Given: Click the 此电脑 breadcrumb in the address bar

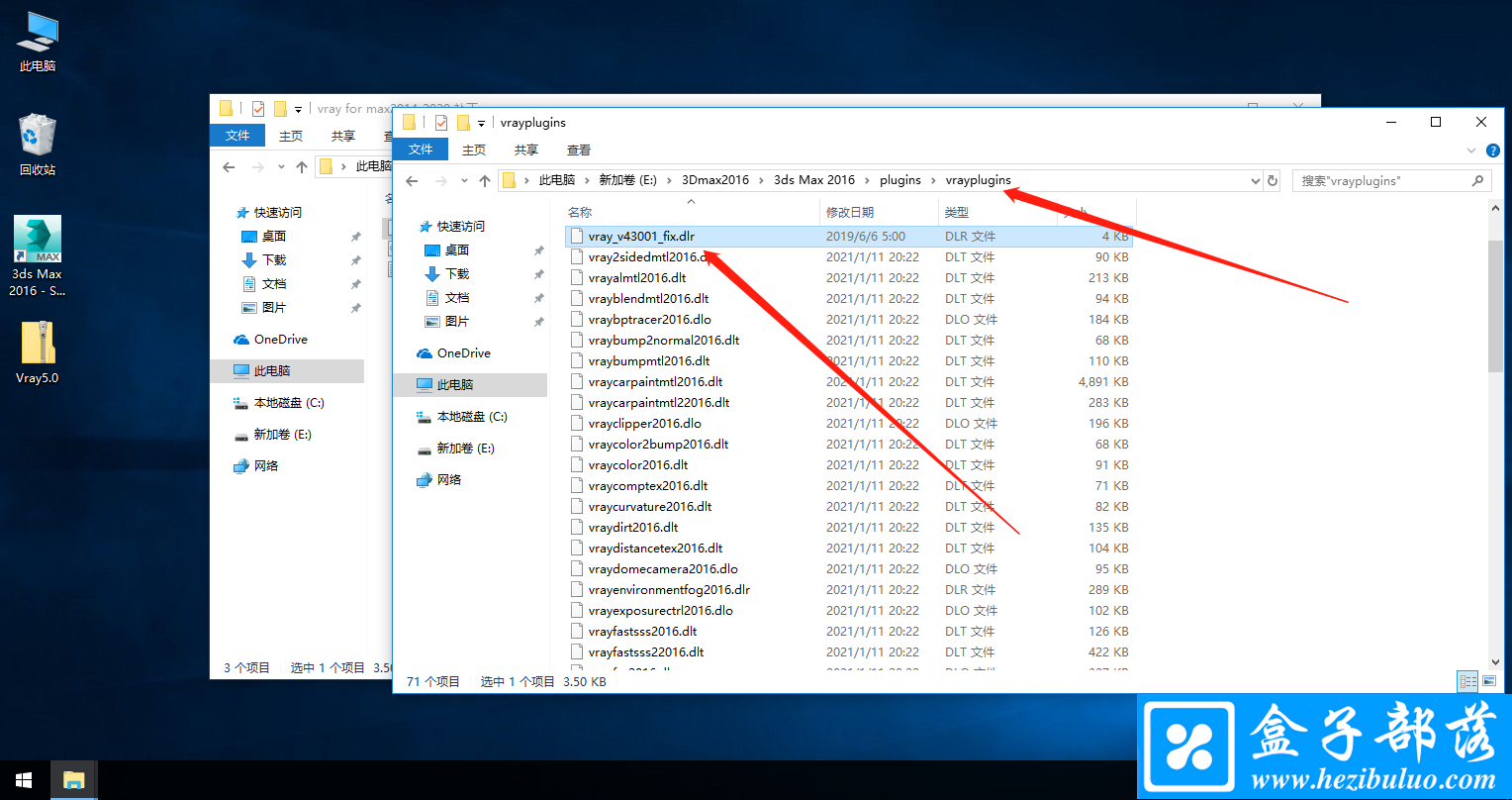Looking at the screenshot, I should [x=556, y=180].
